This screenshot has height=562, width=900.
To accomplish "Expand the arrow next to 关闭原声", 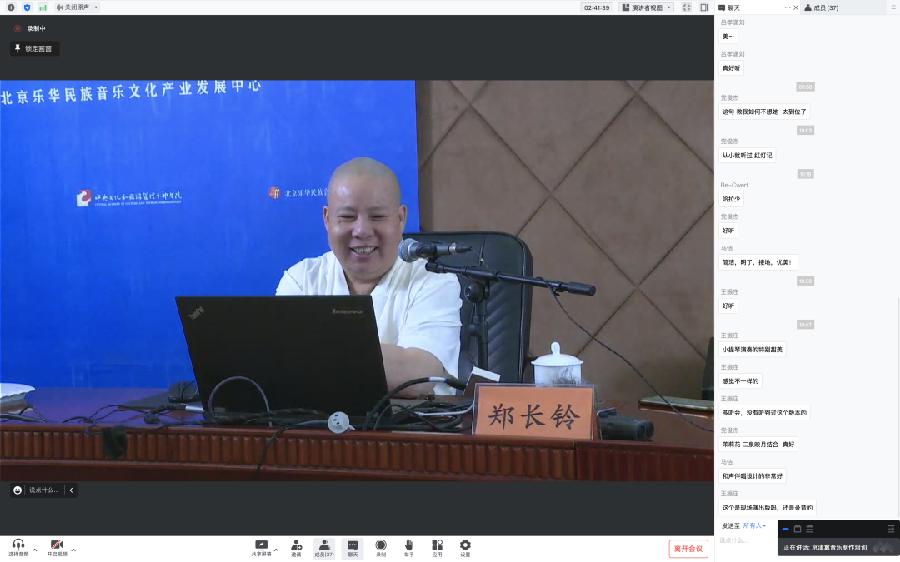I will [95, 7].
